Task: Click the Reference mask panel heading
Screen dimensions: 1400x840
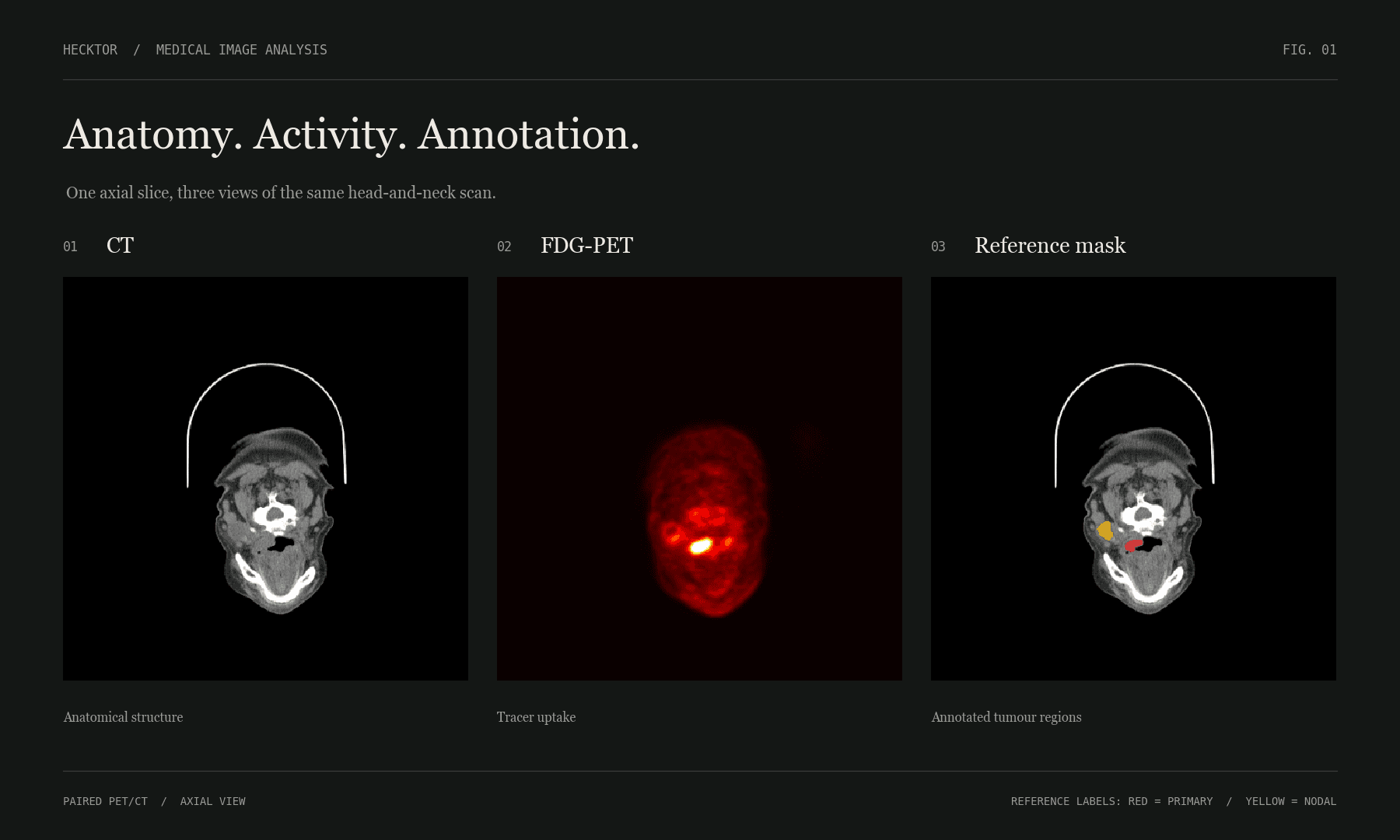Action: [x=1050, y=245]
